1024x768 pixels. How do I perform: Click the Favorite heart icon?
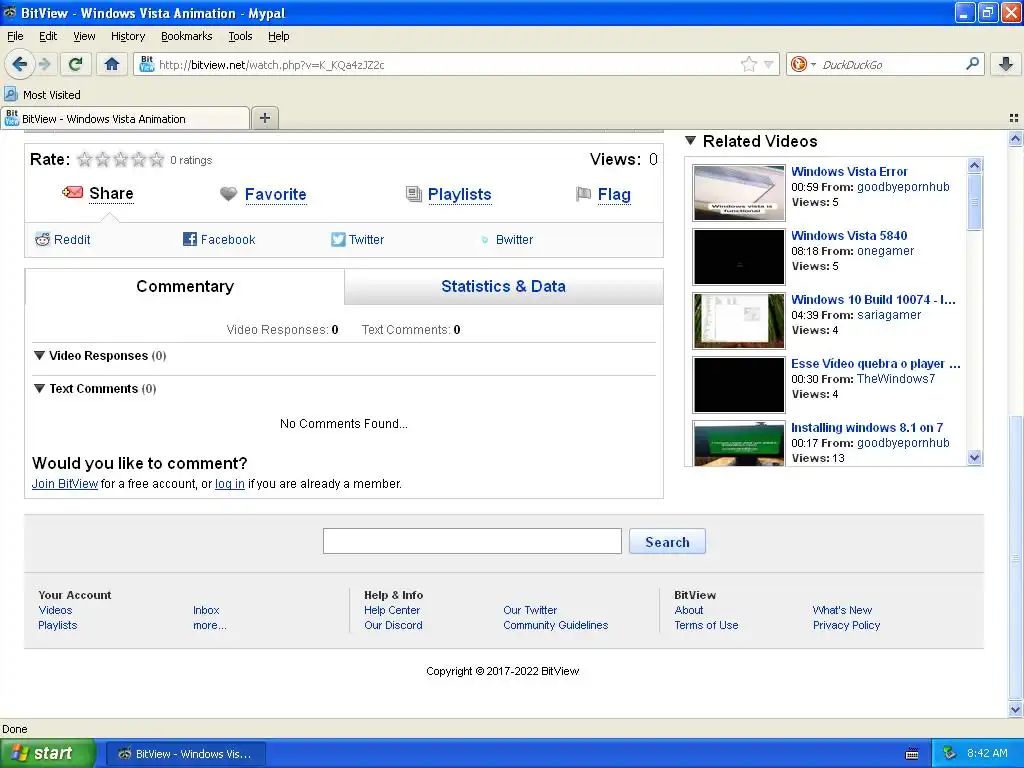(228, 194)
